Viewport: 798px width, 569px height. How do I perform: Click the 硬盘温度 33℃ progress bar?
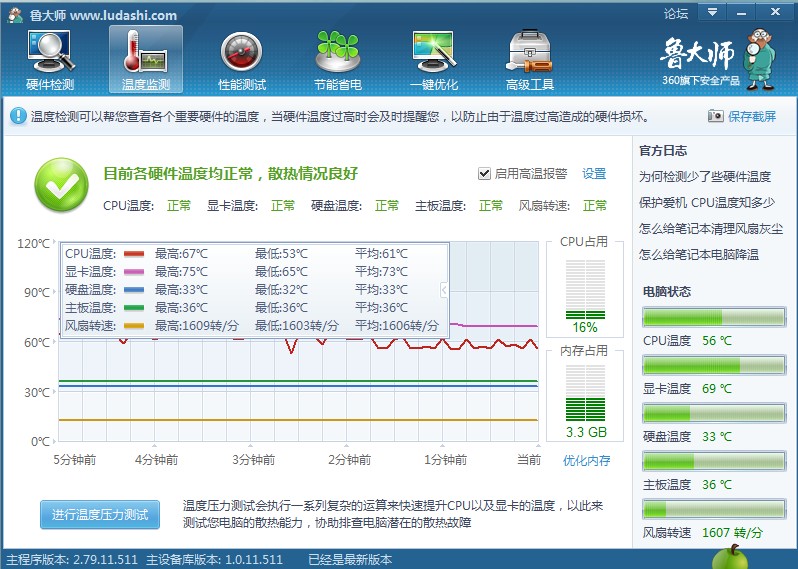pyautogui.click(x=714, y=413)
